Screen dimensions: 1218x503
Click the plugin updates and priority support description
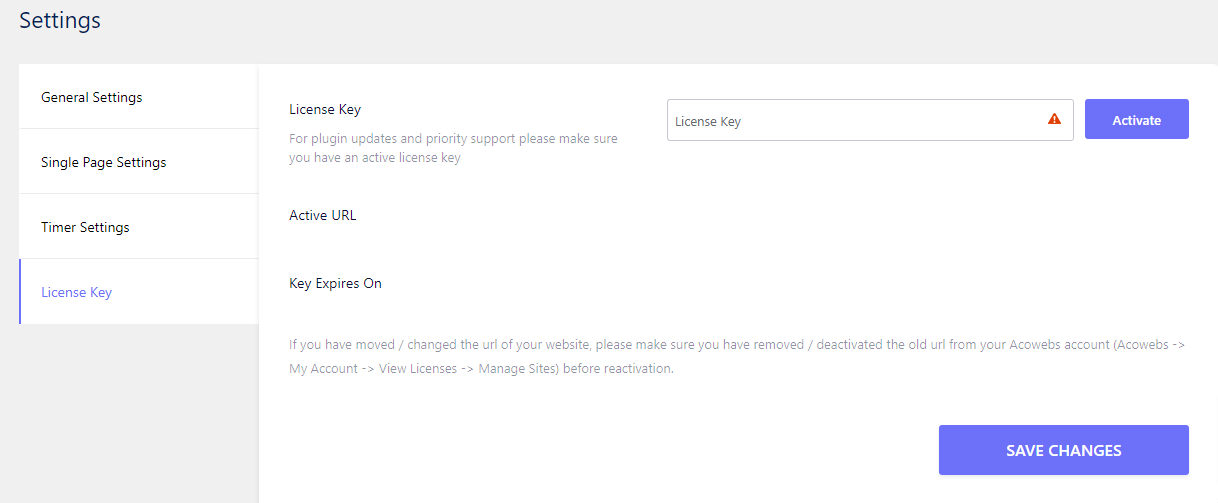pos(453,138)
